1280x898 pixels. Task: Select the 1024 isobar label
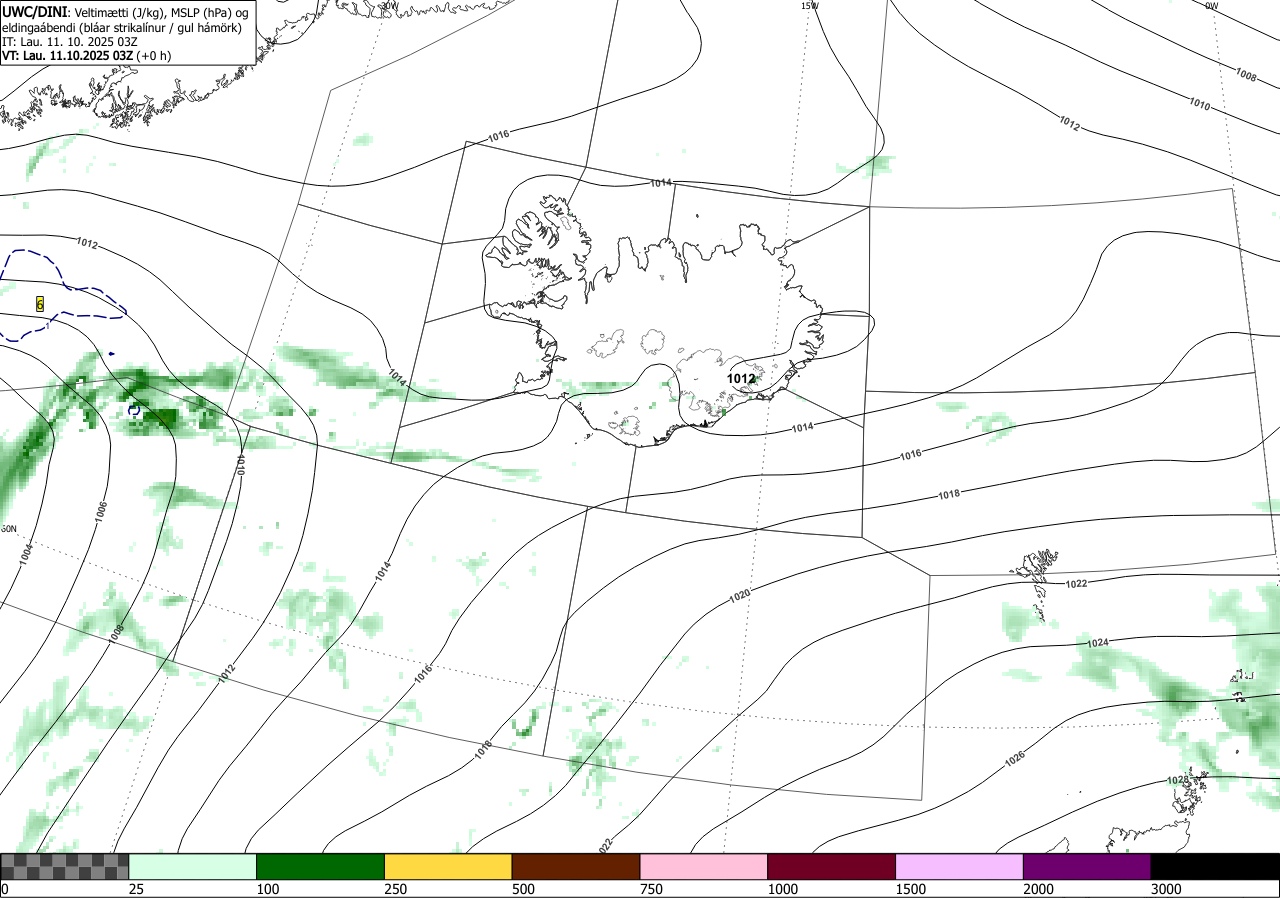(1098, 643)
